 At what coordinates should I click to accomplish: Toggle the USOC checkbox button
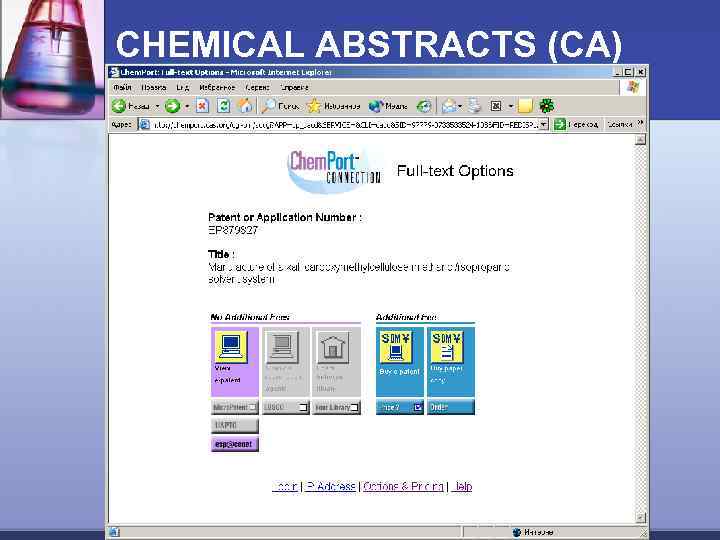click(303, 407)
